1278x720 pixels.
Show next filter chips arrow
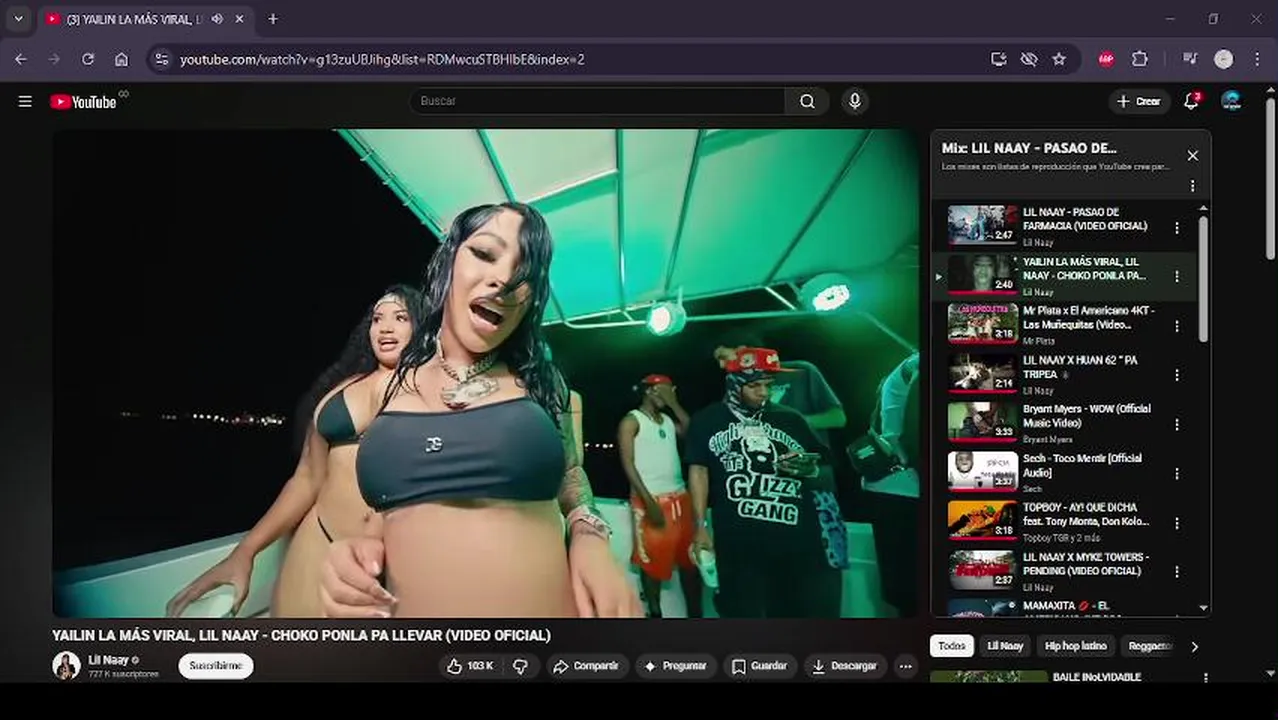[x=1194, y=647]
